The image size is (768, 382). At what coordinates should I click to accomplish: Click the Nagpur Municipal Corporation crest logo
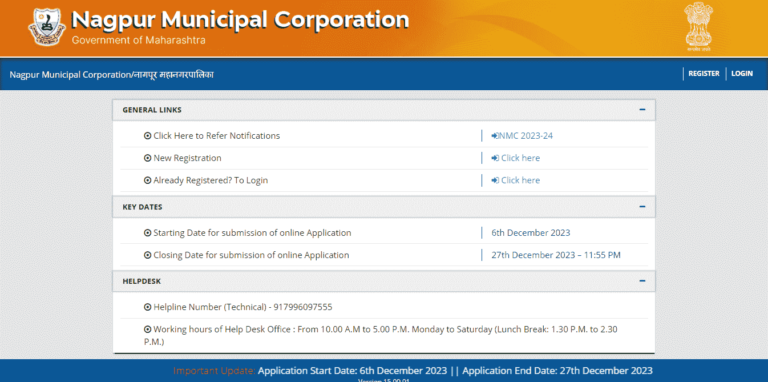[47, 27]
